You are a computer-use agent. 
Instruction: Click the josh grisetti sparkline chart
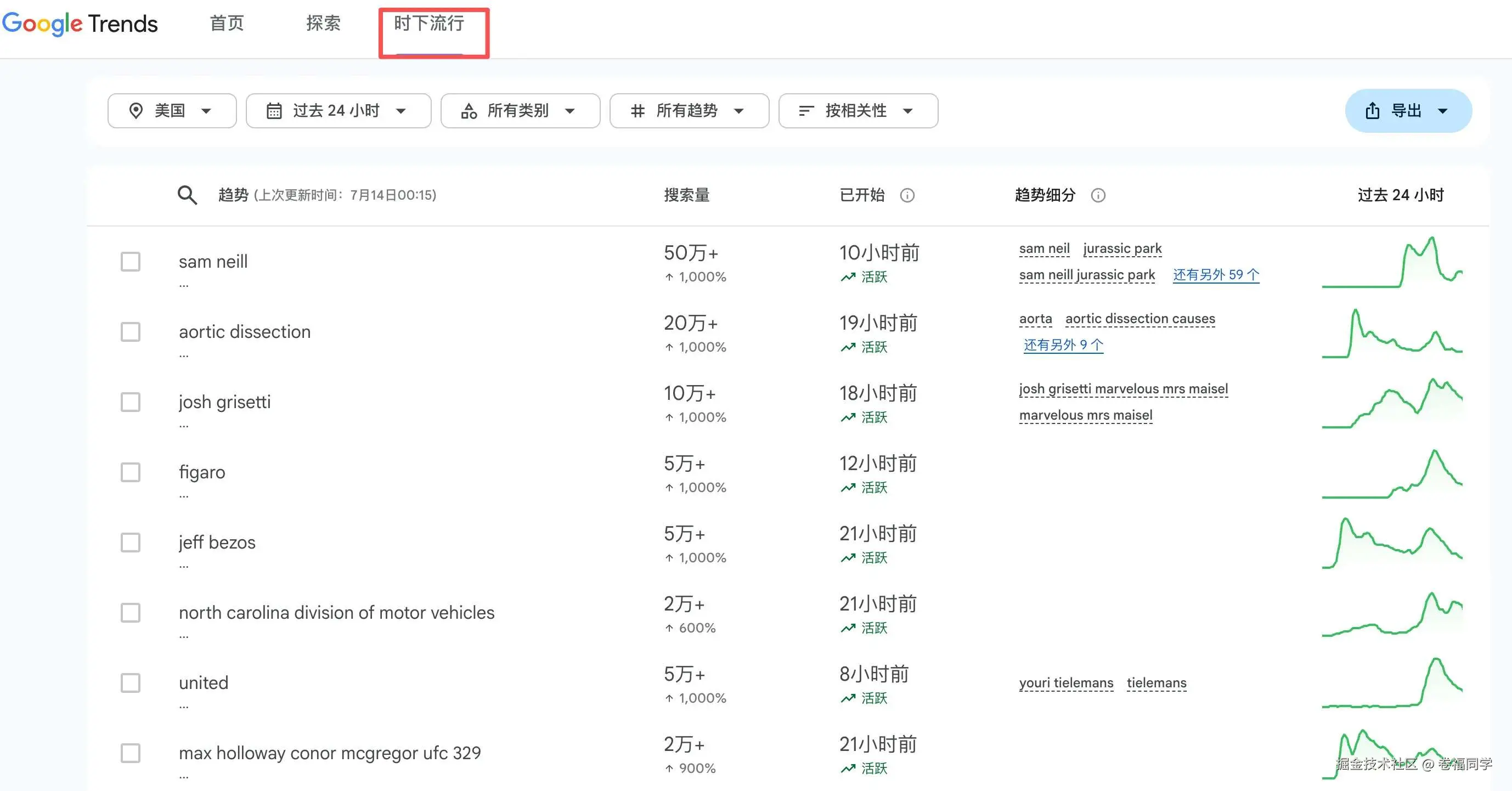pos(1392,403)
